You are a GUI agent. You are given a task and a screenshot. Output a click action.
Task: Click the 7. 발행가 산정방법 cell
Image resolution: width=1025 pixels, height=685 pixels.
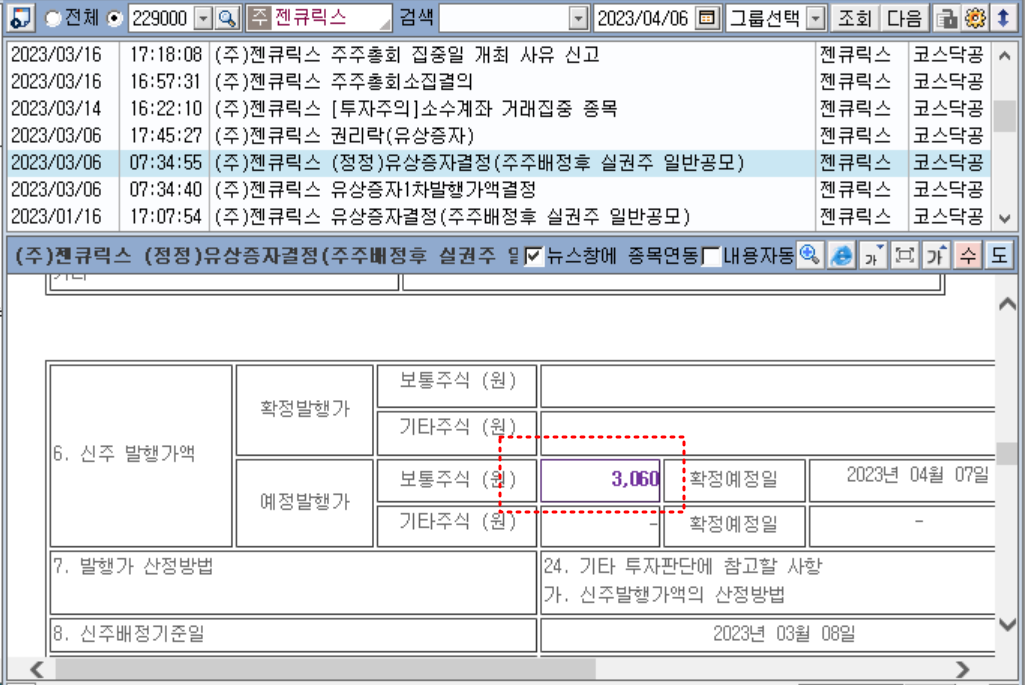[293, 582]
